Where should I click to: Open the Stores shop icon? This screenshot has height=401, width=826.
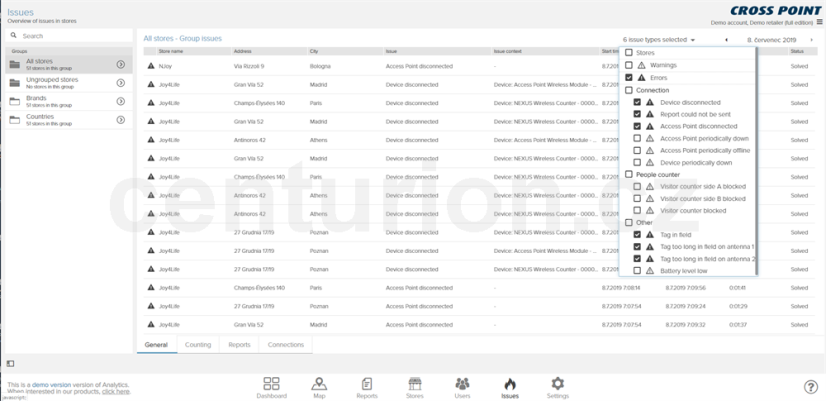(x=415, y=384)
